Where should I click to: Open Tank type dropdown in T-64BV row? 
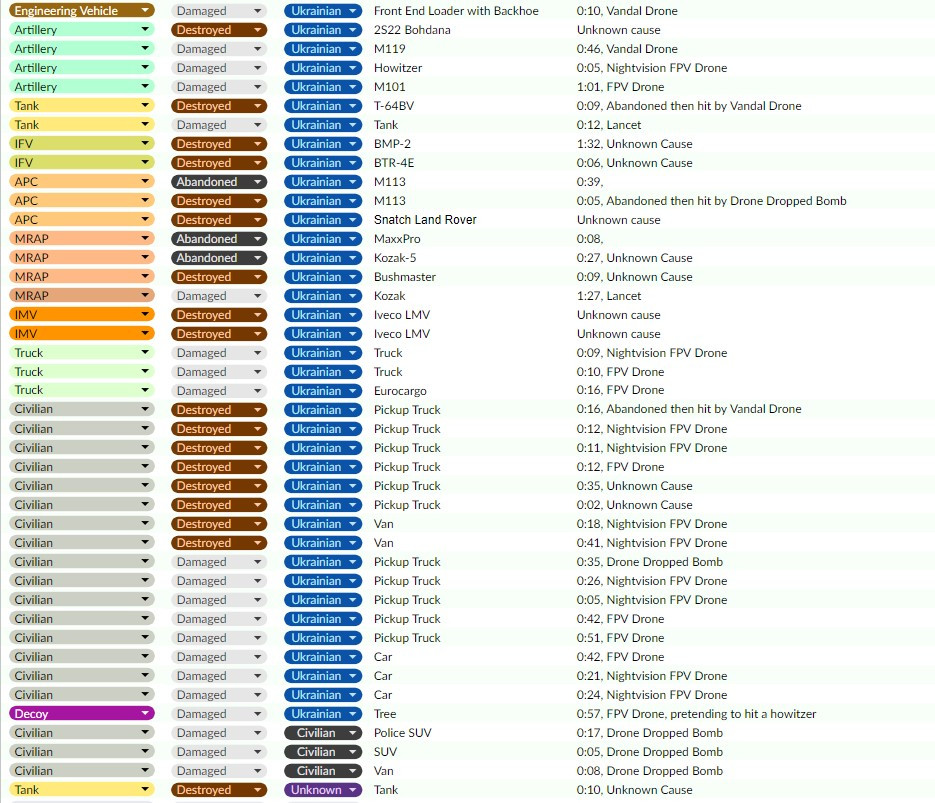pyautogui.click(x=82, y=106)
